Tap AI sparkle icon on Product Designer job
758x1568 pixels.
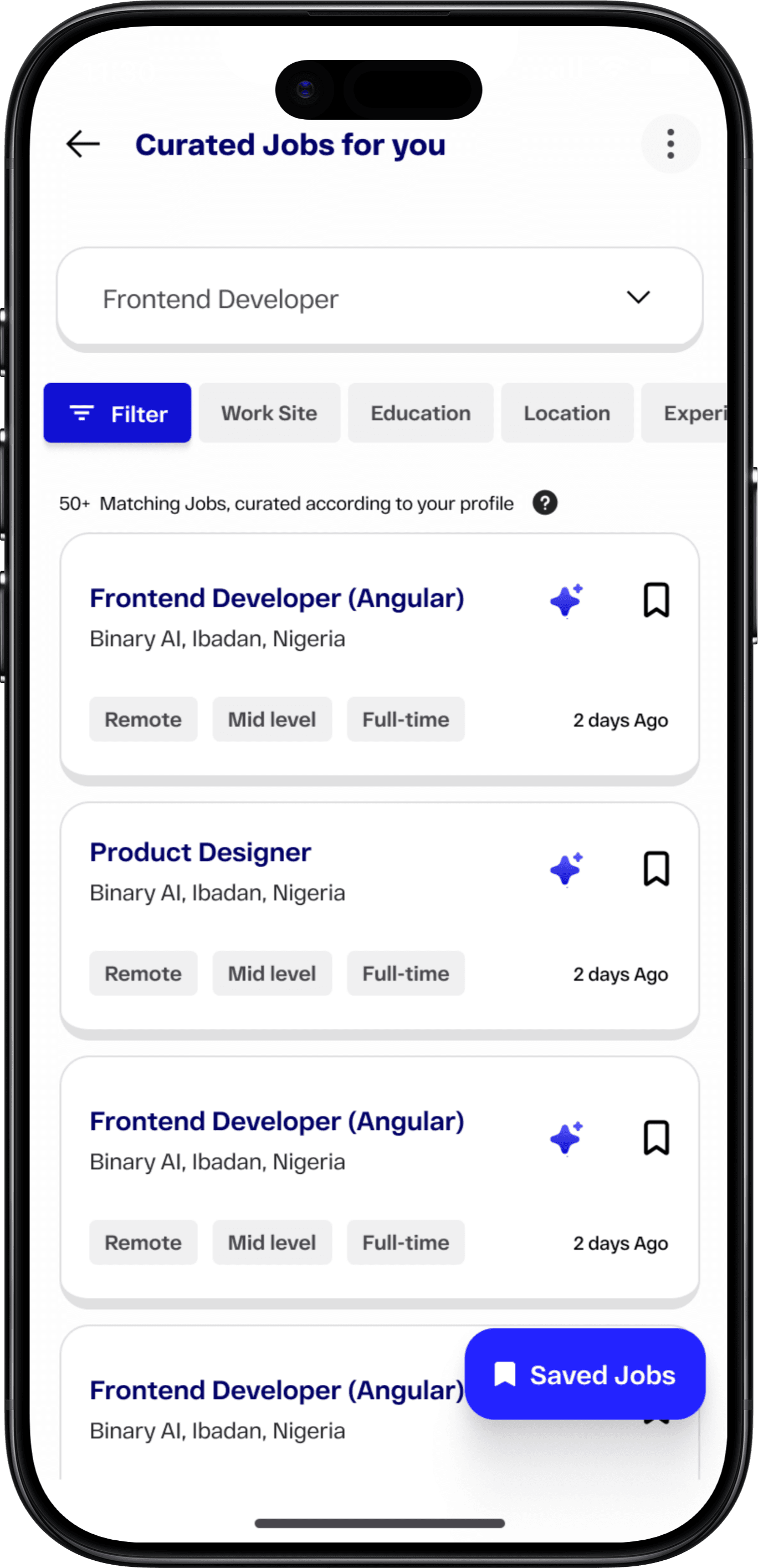pyautogui.click(x=566, y=869)
